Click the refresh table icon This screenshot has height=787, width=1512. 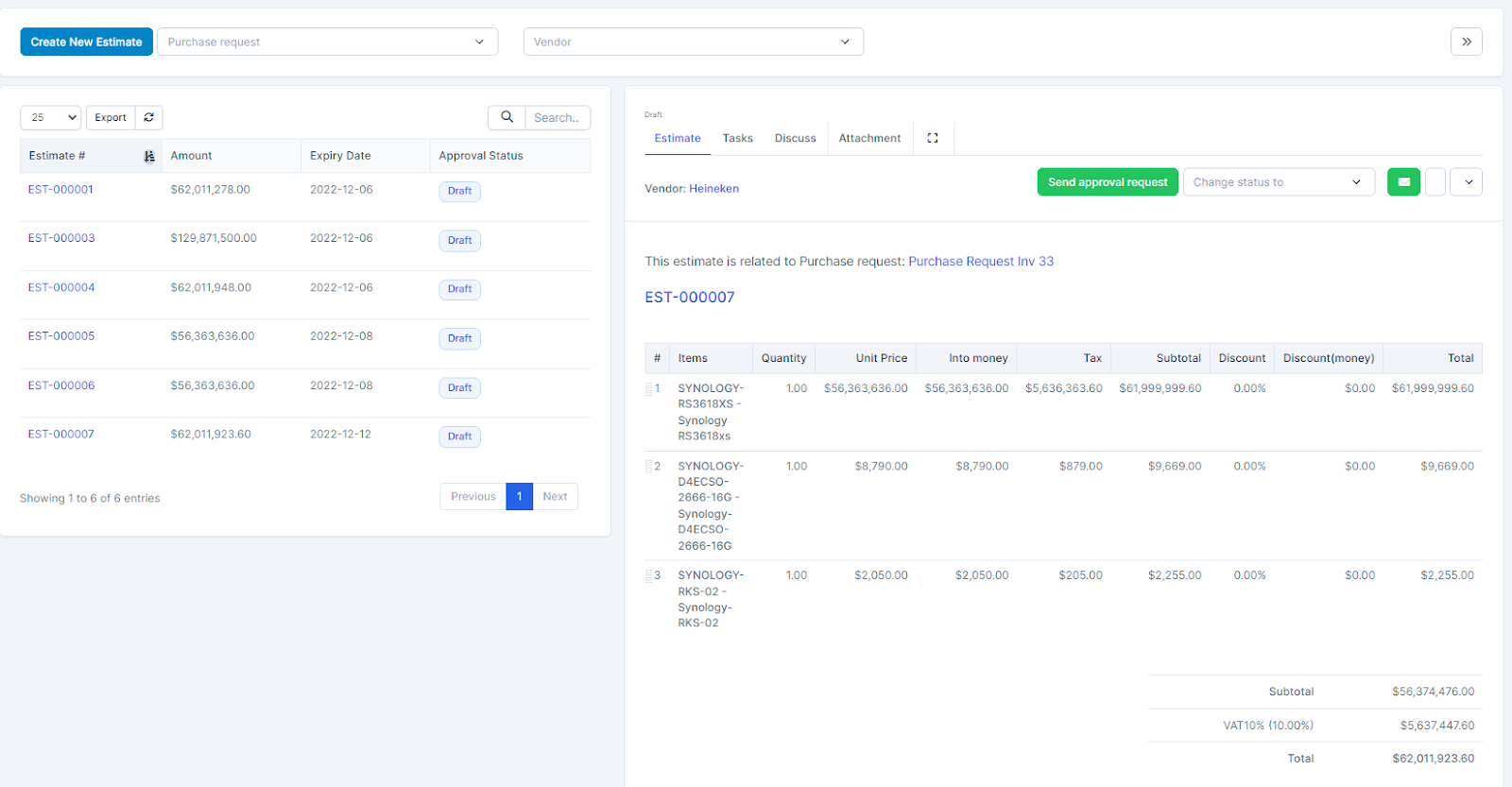coord(149,117)
